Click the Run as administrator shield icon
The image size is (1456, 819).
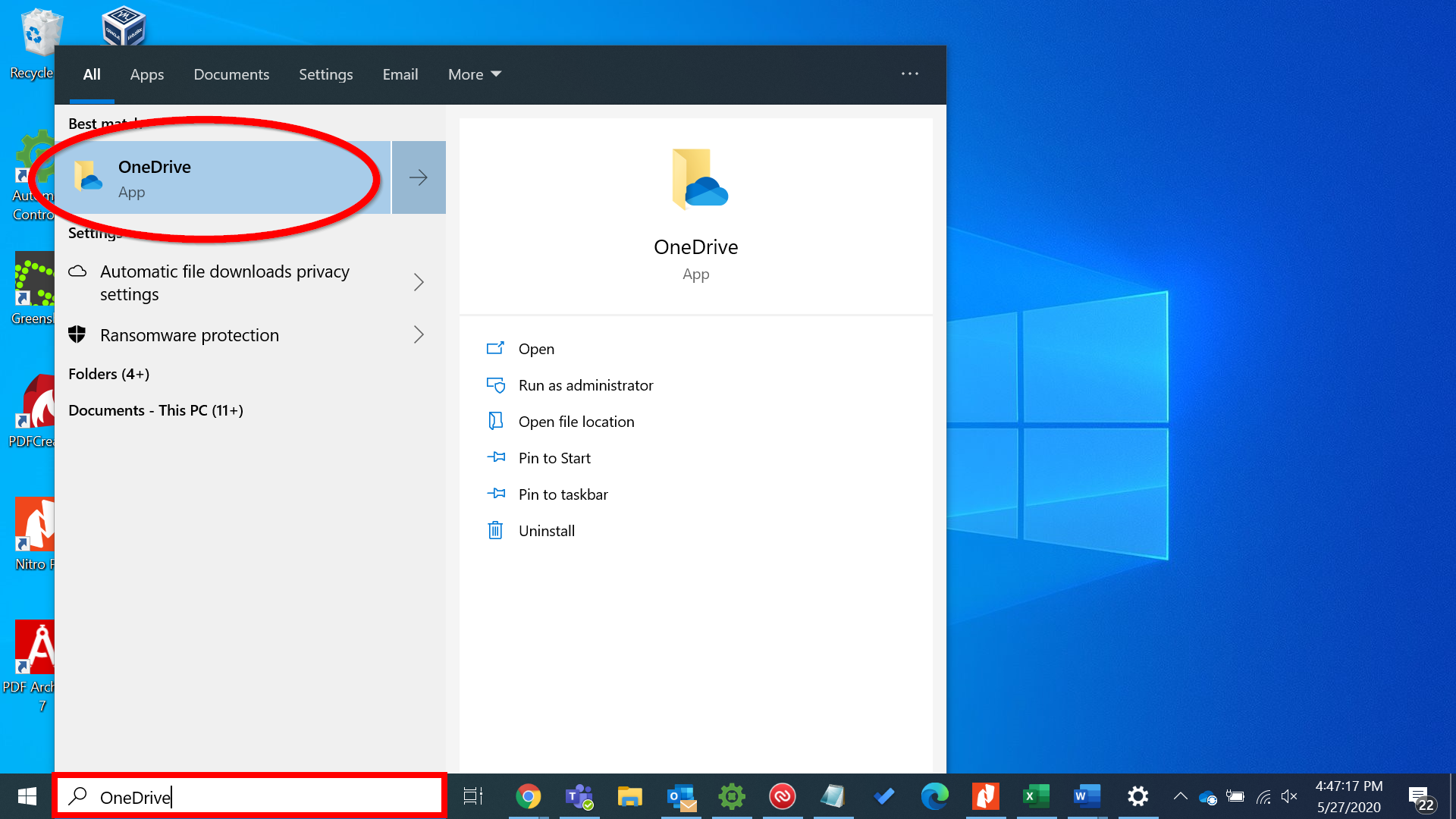[x=495, y=385]
